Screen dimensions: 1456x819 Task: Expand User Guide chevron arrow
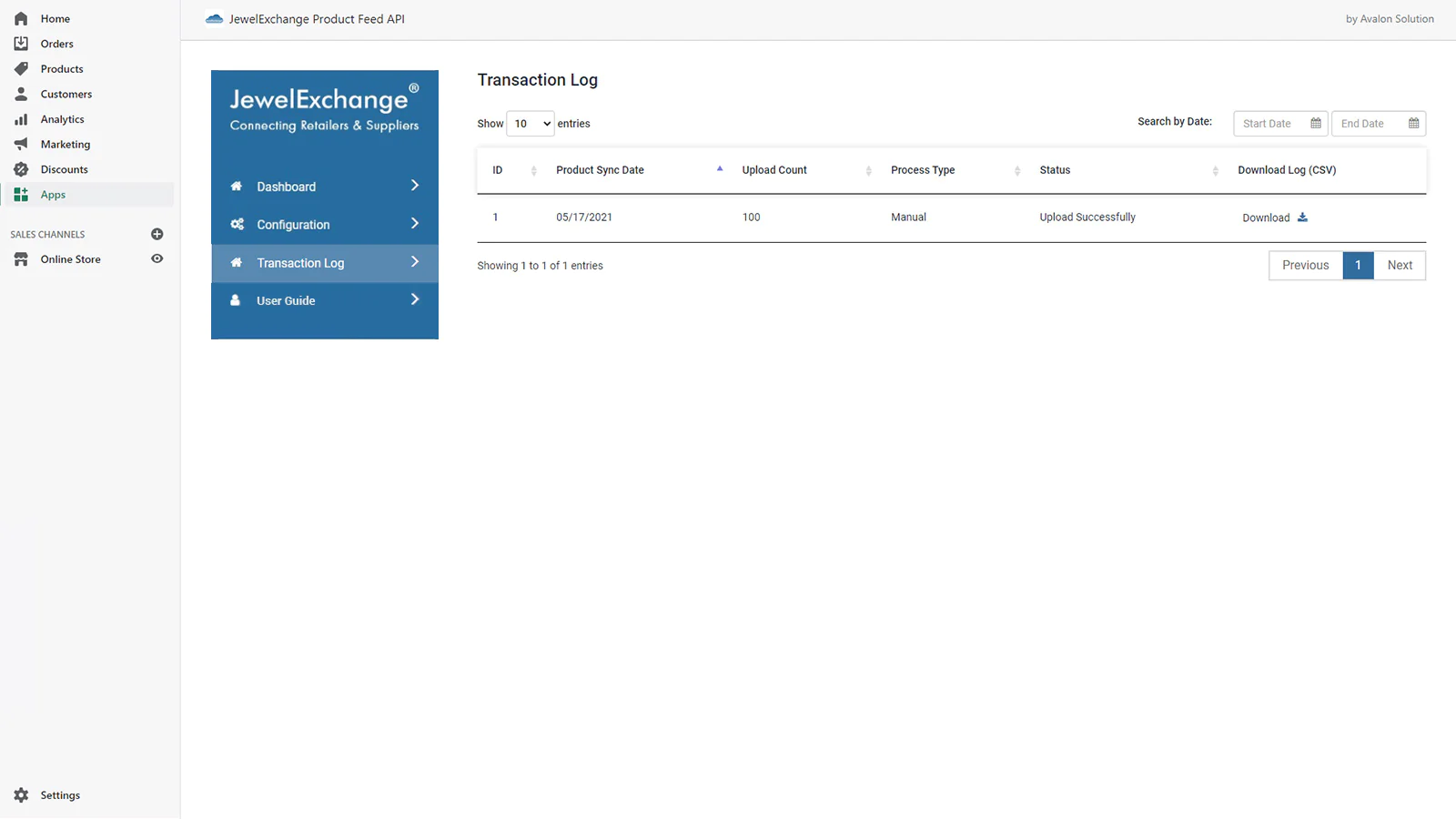pyautogui.click(x=415, y=299)
